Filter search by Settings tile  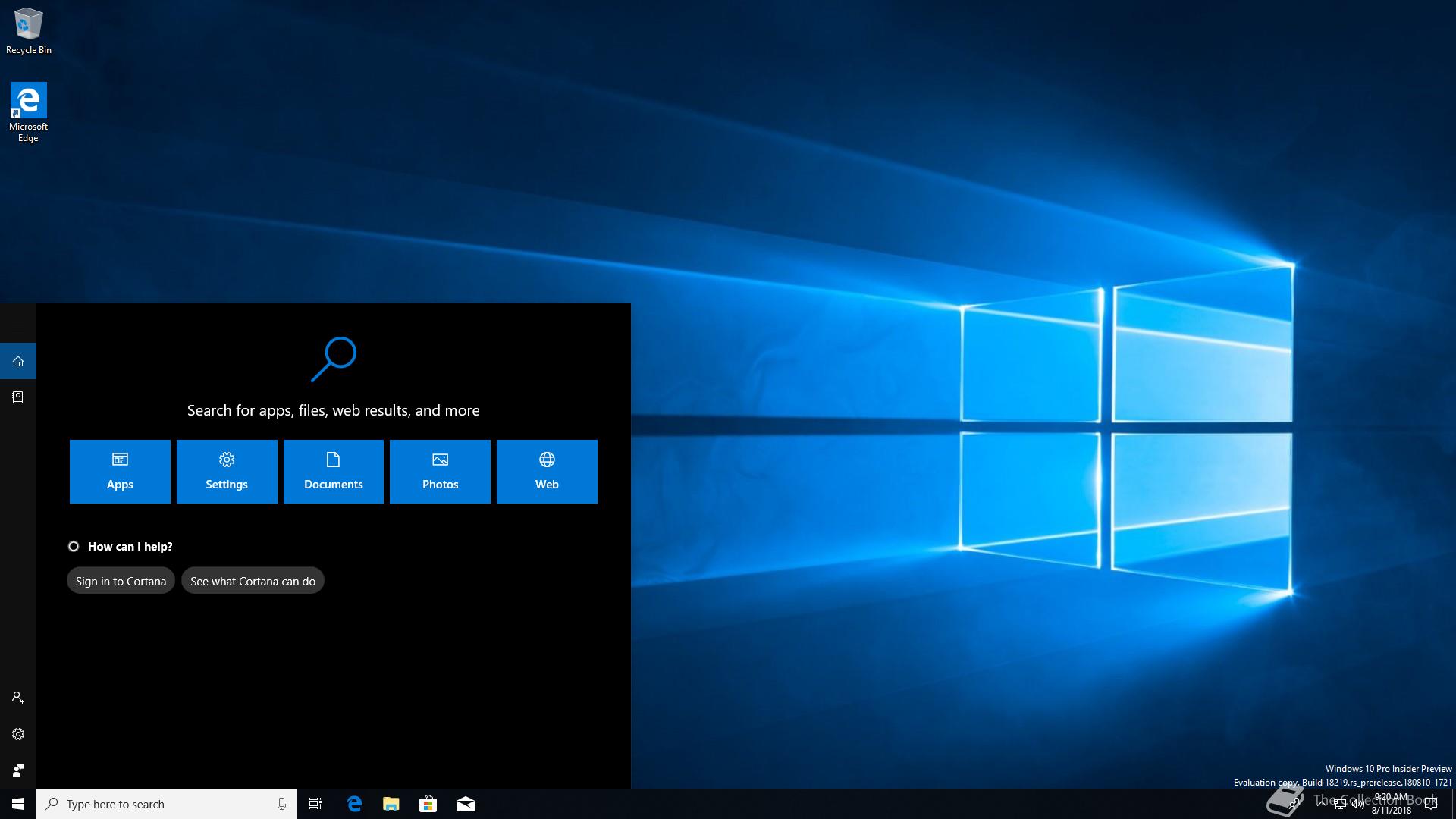[227, 471]
